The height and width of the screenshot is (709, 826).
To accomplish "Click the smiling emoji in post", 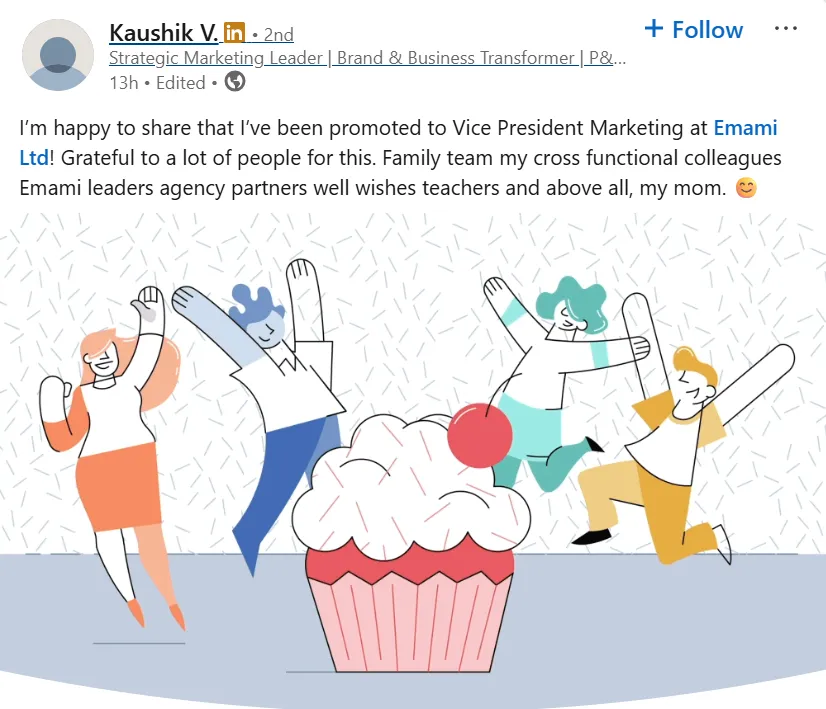I will (746, 188).
